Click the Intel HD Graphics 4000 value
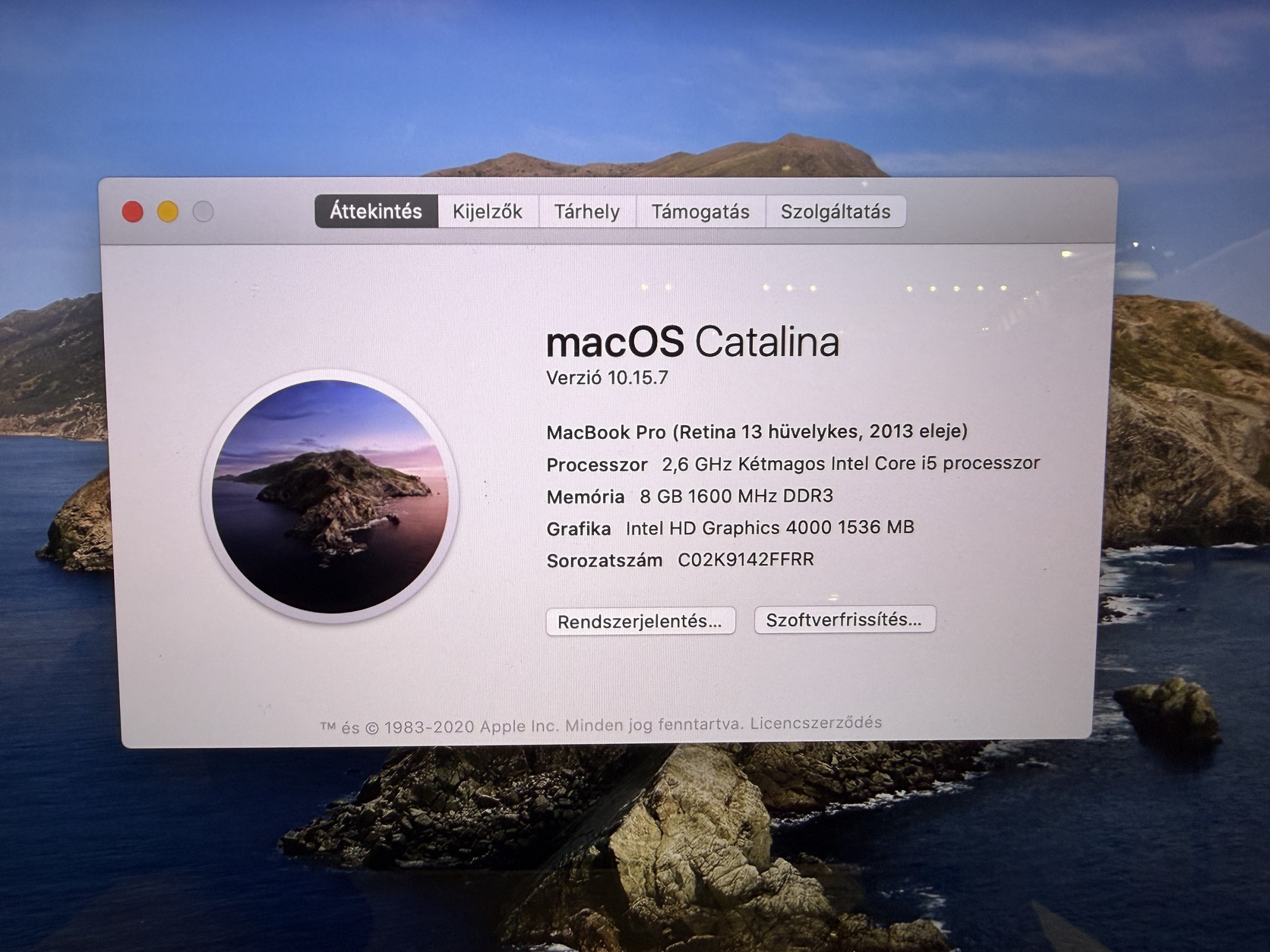Screen dimensions: 1270x952 (769, 528)
